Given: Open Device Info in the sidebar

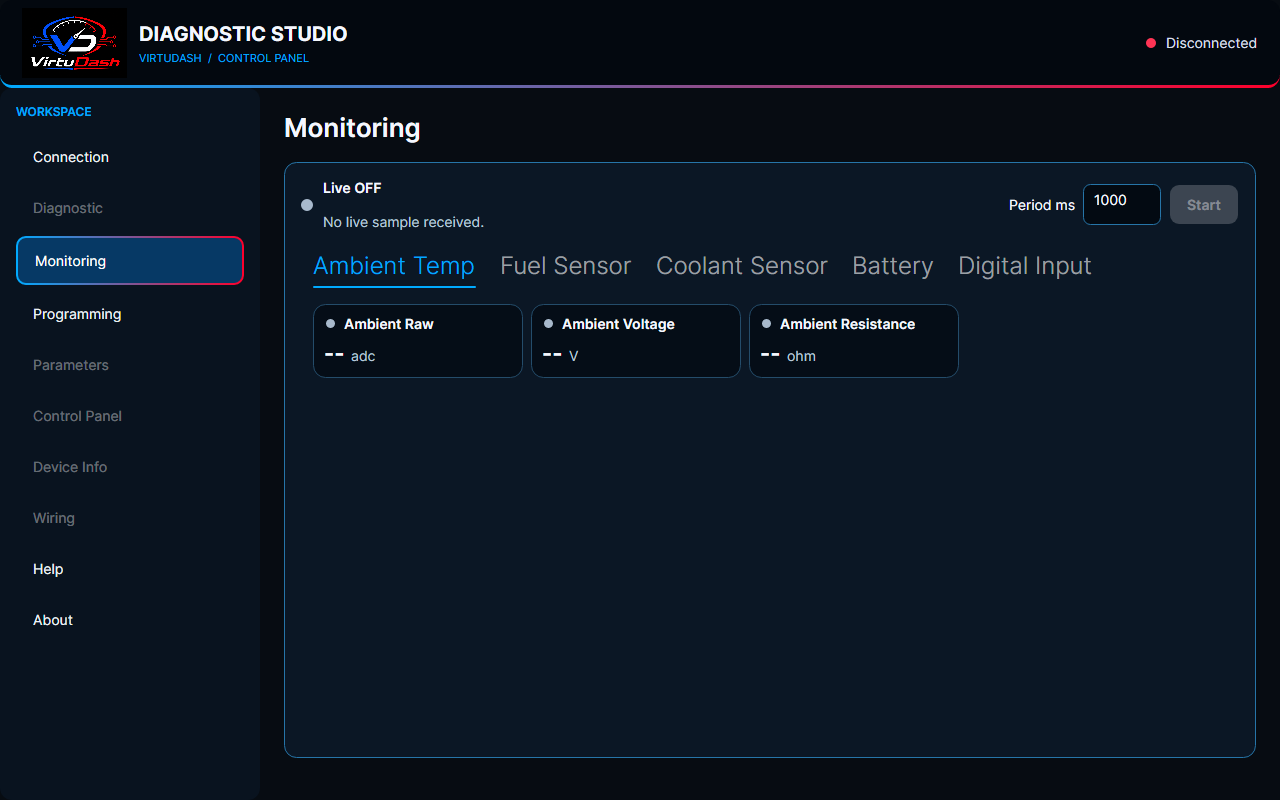Looking at the screenshot, I should pos(130,467).
